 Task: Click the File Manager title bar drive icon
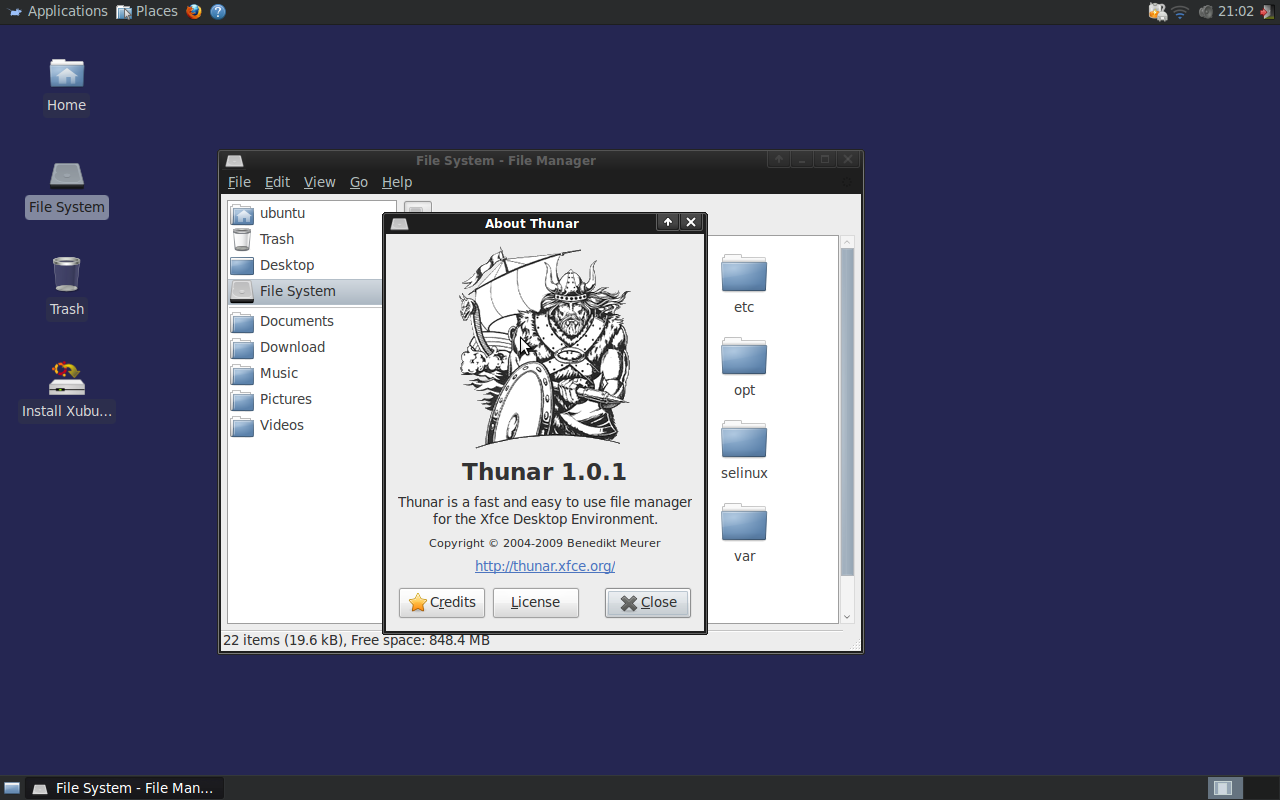[x=234, y=160]
